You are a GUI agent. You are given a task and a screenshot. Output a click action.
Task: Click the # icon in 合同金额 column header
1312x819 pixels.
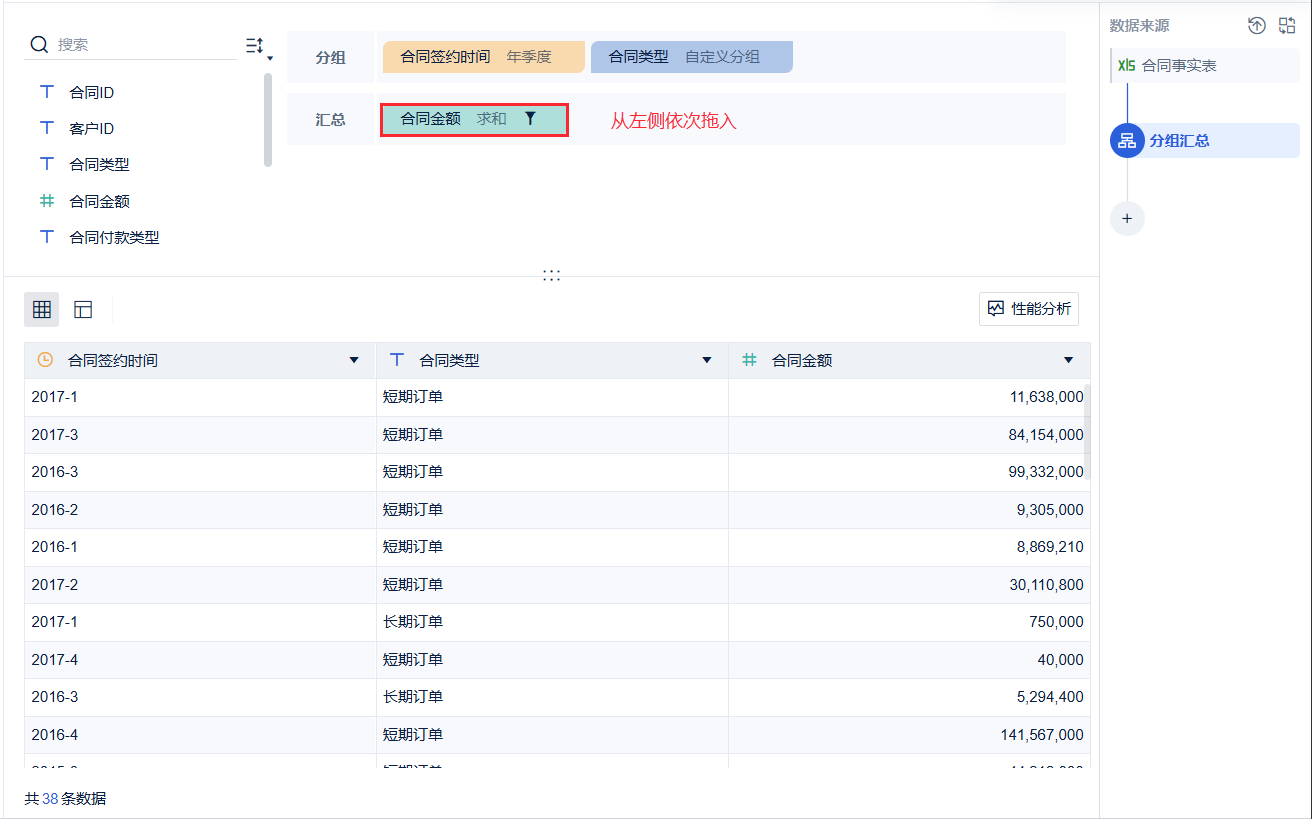coord(749,360)
